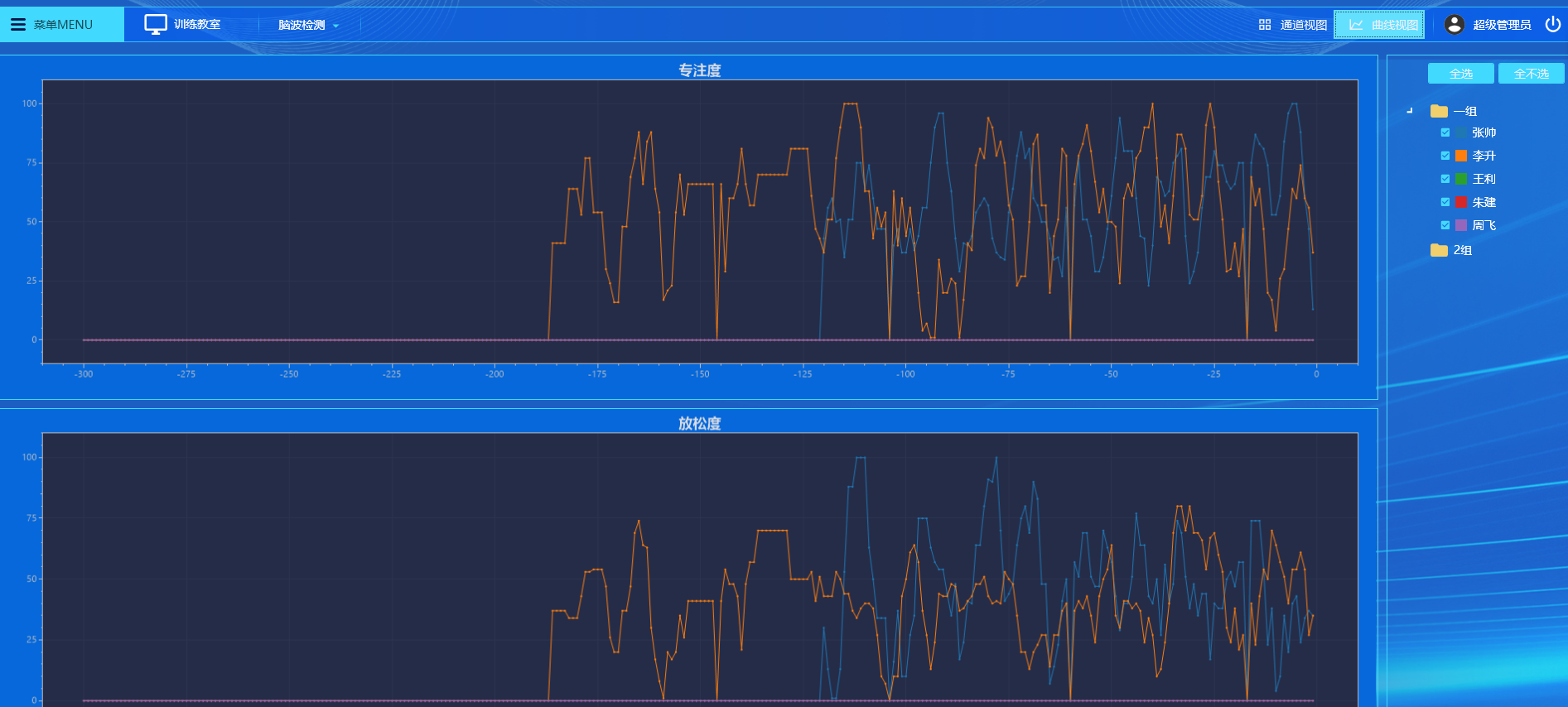The image size is (1568, 707).
Task: Collapse the 一组 tree node arrow
Action: coord(1410,110)
